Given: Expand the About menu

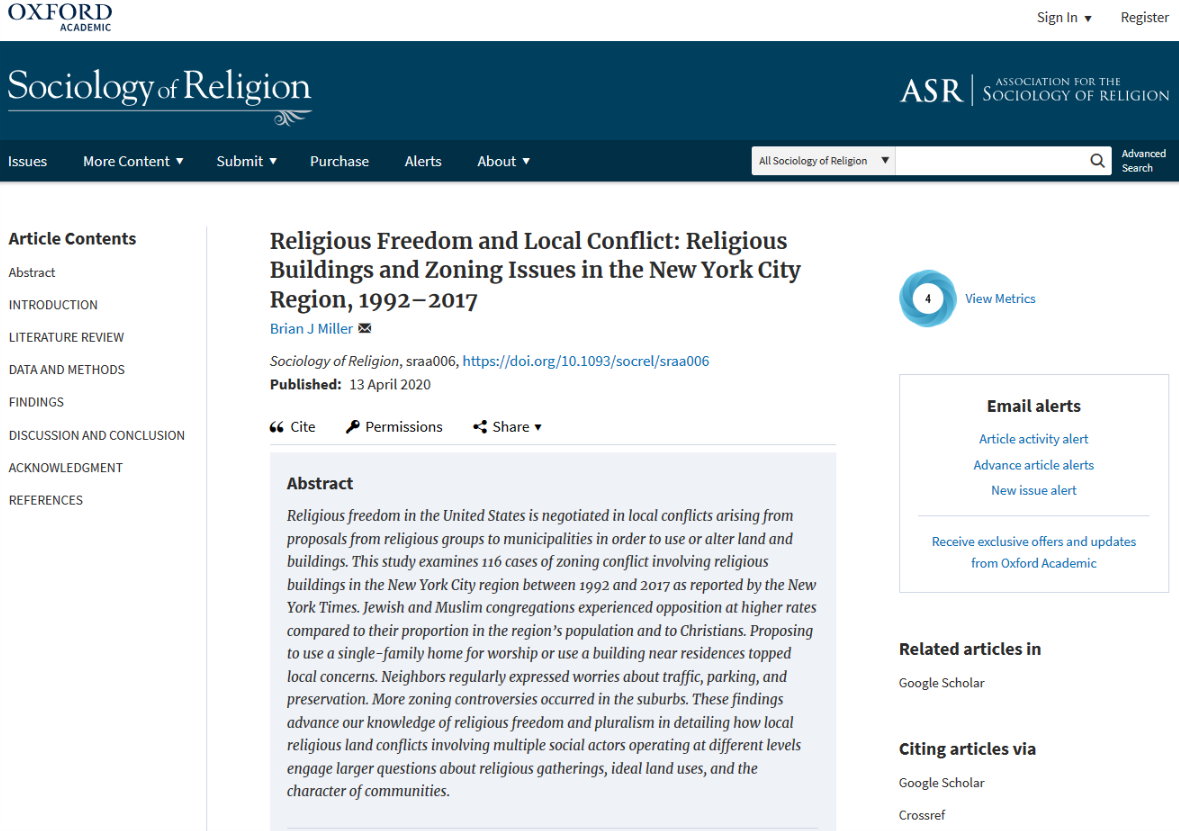Looking at the screenshot, I should (x=503, y=160).
